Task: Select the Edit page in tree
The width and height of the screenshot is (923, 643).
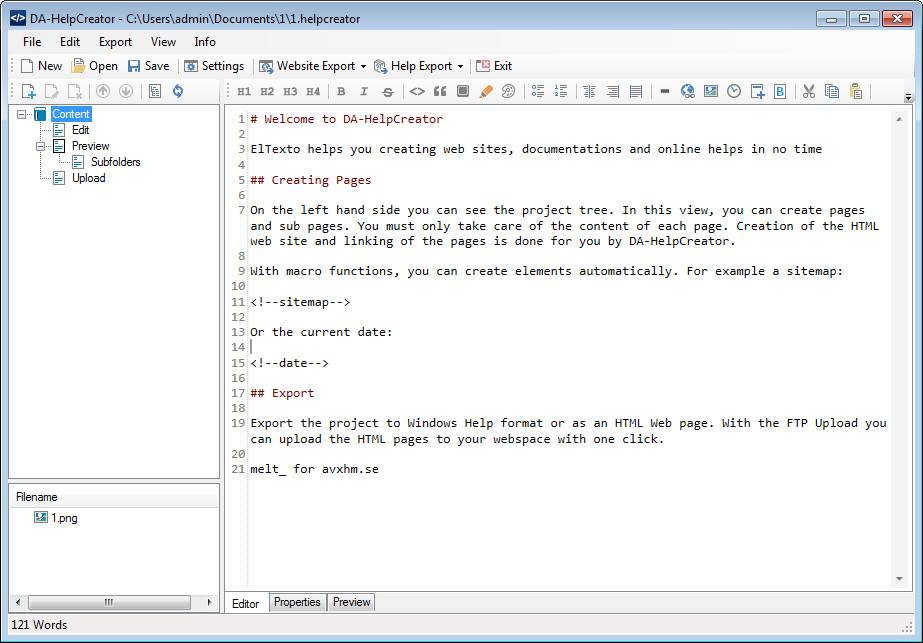Action: (x=81, y=130)
